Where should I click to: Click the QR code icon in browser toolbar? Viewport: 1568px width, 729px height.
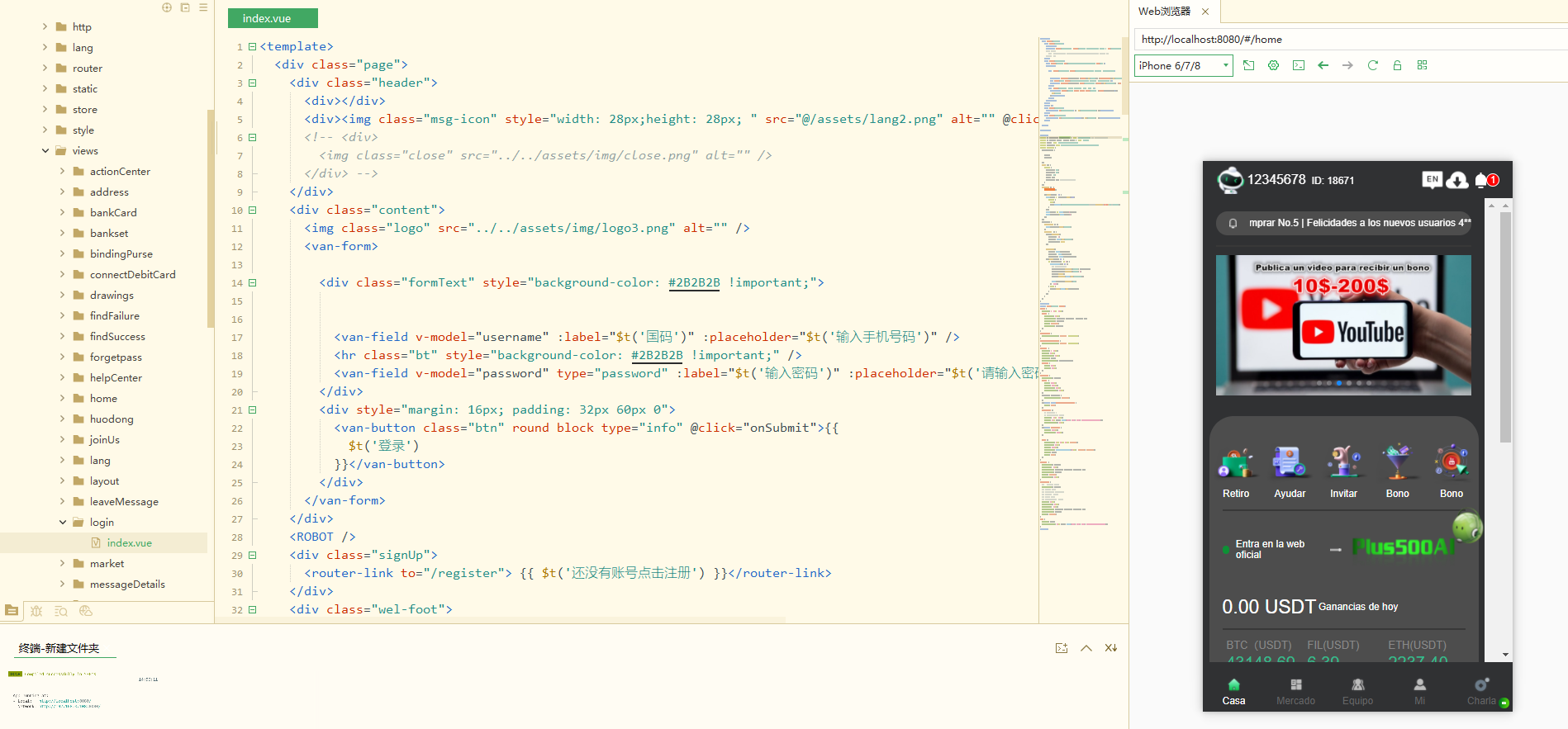(x=1422, y=65)
